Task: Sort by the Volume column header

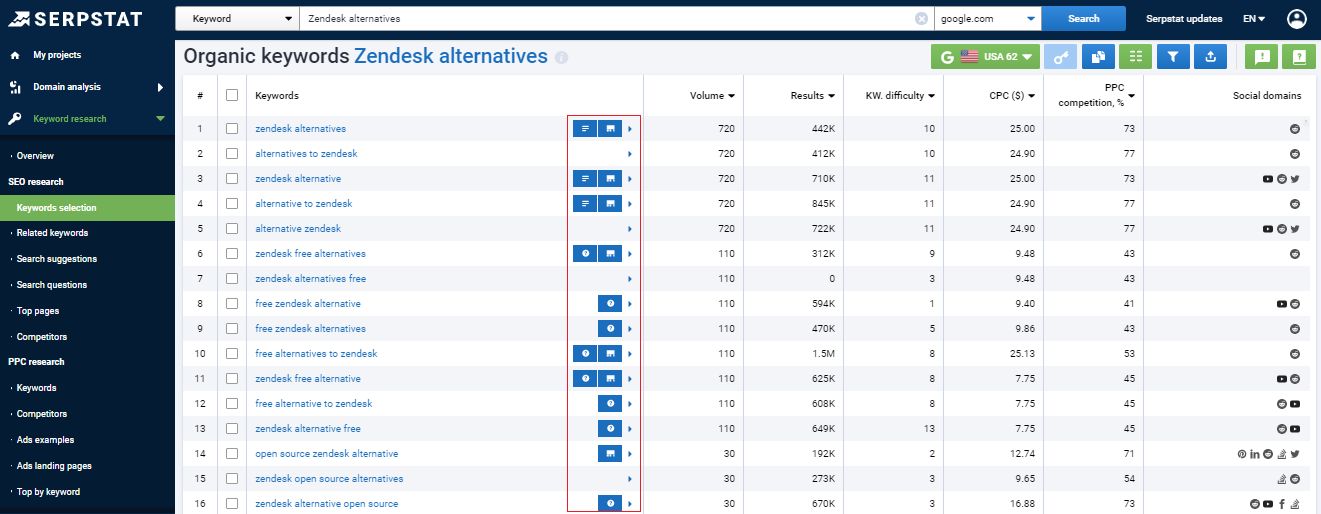Action: coord(712,96)
